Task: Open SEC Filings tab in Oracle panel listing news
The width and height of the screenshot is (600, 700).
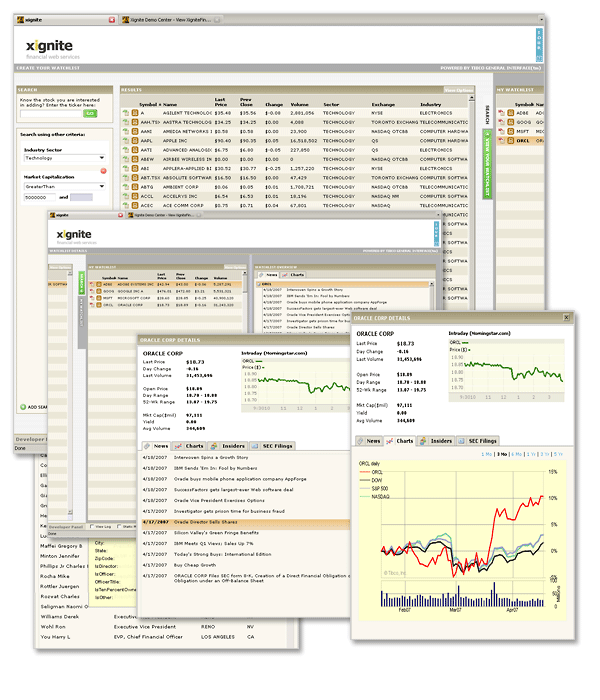Action: pyautogui.click(x=272, y=446)
